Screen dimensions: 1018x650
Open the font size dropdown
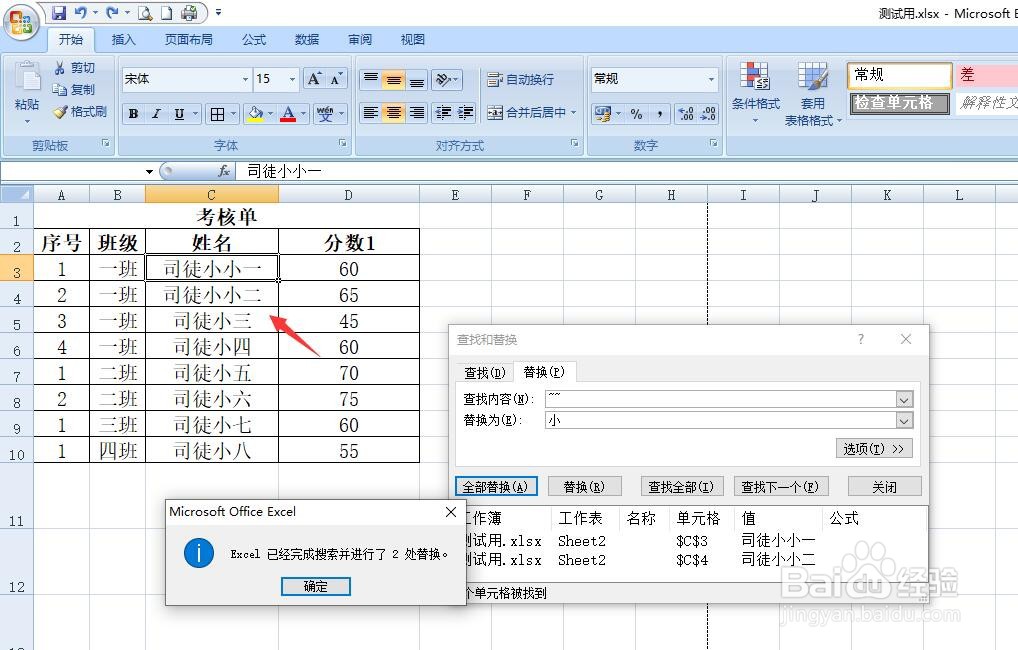click(x=292, y=79)
